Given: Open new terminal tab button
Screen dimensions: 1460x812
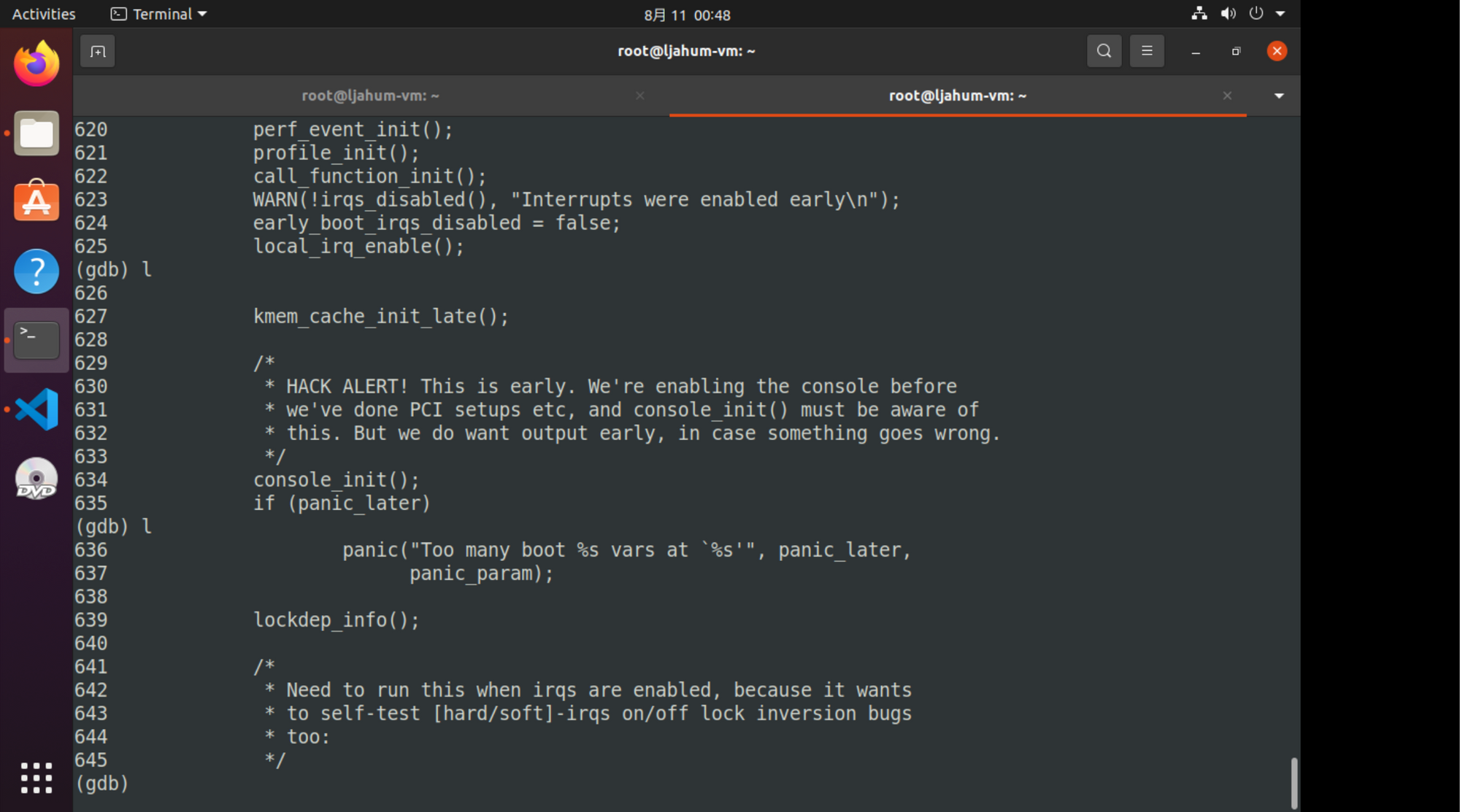Looking at the screenshot, I should pyautogui.click(x=98, y=51).
